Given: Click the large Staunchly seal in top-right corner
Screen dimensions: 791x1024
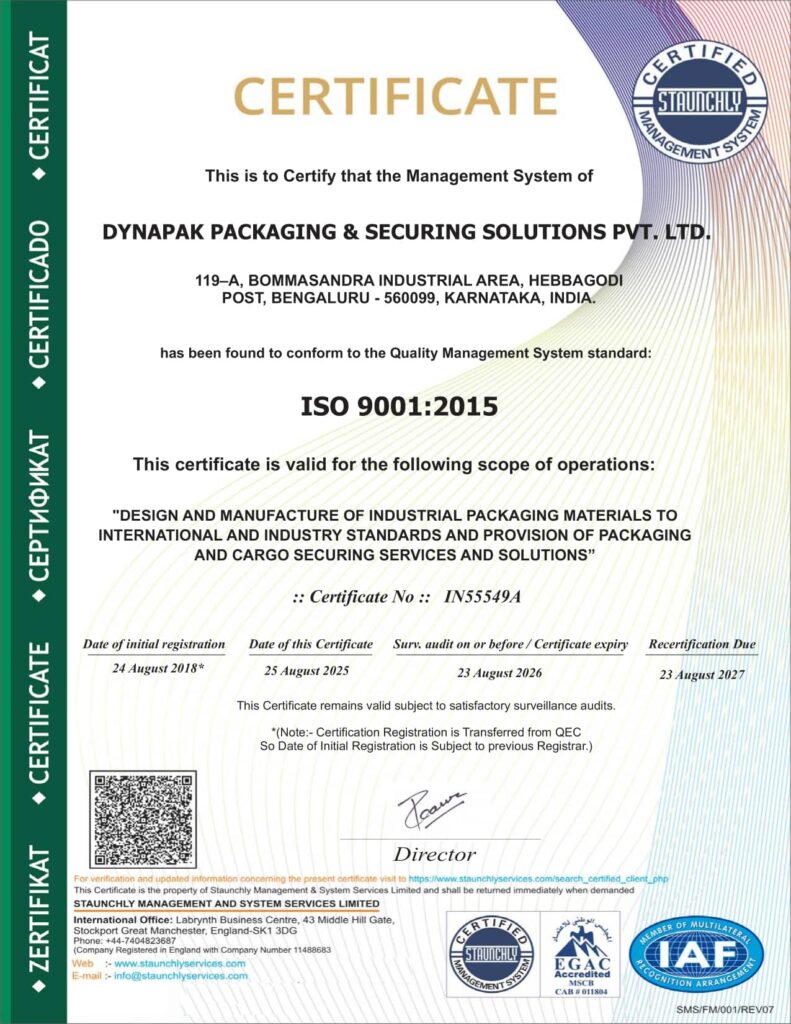Looking at the screenshot, I should click(699, 102).
